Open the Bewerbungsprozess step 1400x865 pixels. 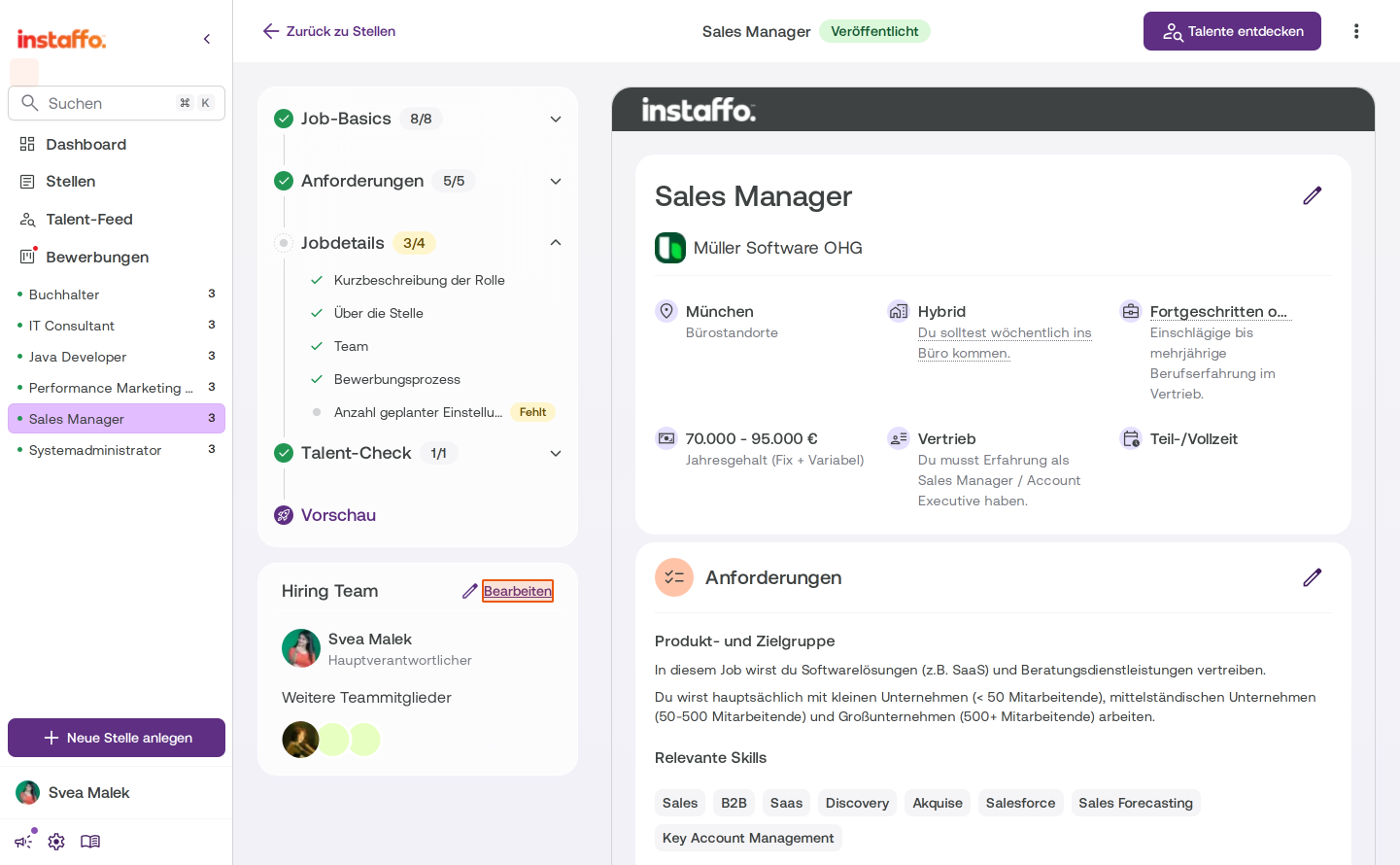(x=397, y=379)
